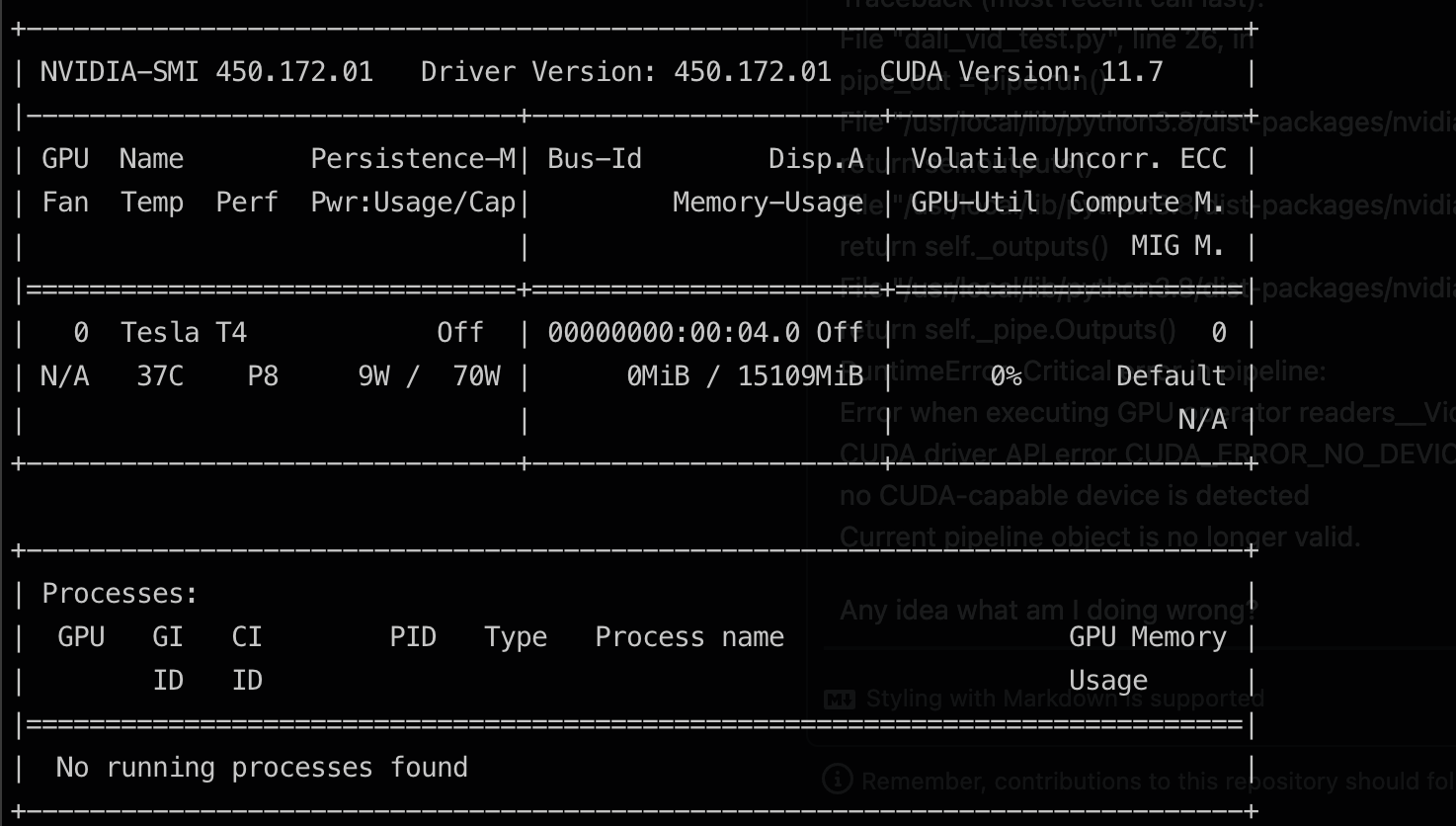Select the 'Default' compute mode value
1456x826 pixels.
tap(1171, 375)
